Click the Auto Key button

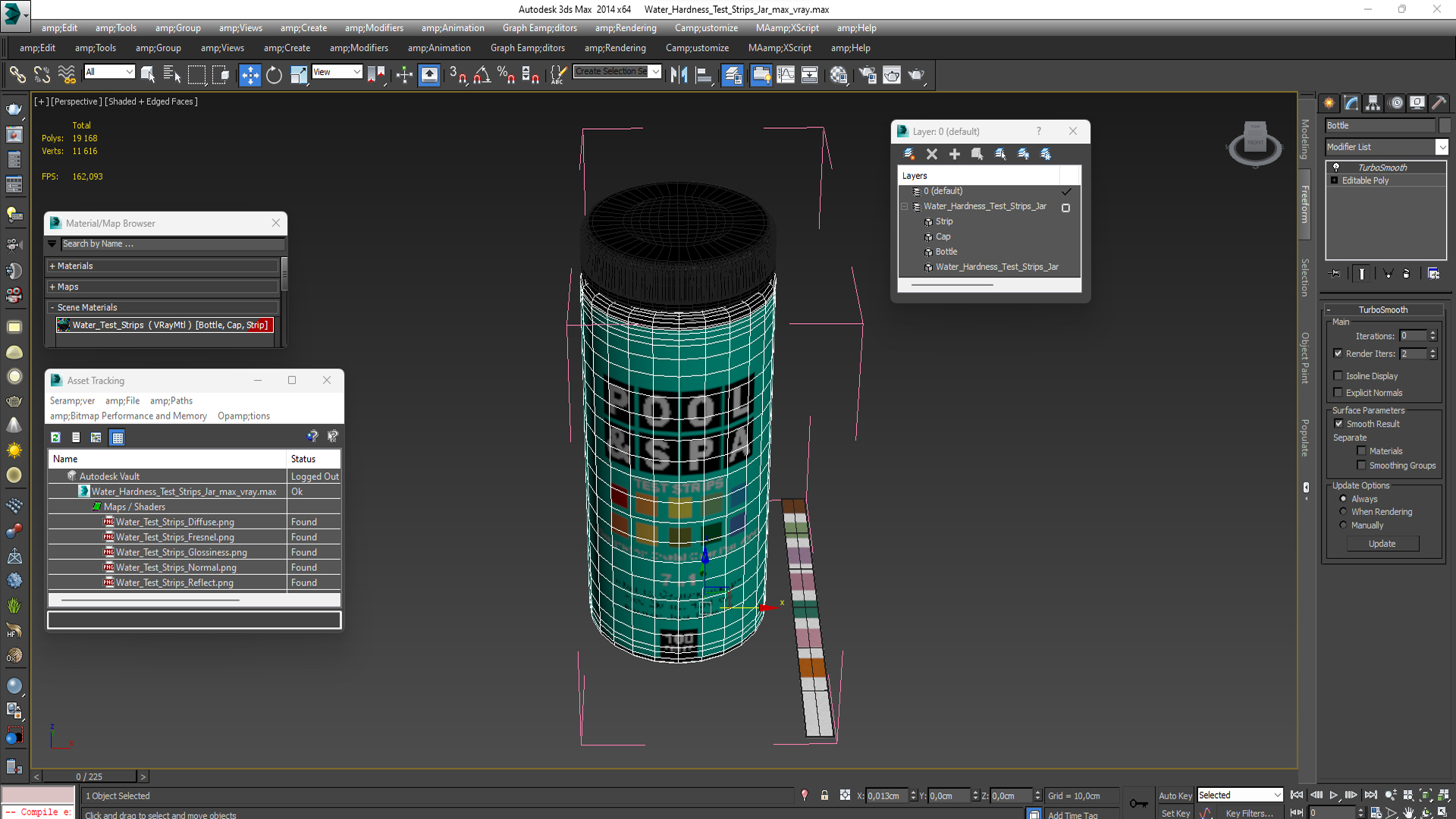[1175, 795]
